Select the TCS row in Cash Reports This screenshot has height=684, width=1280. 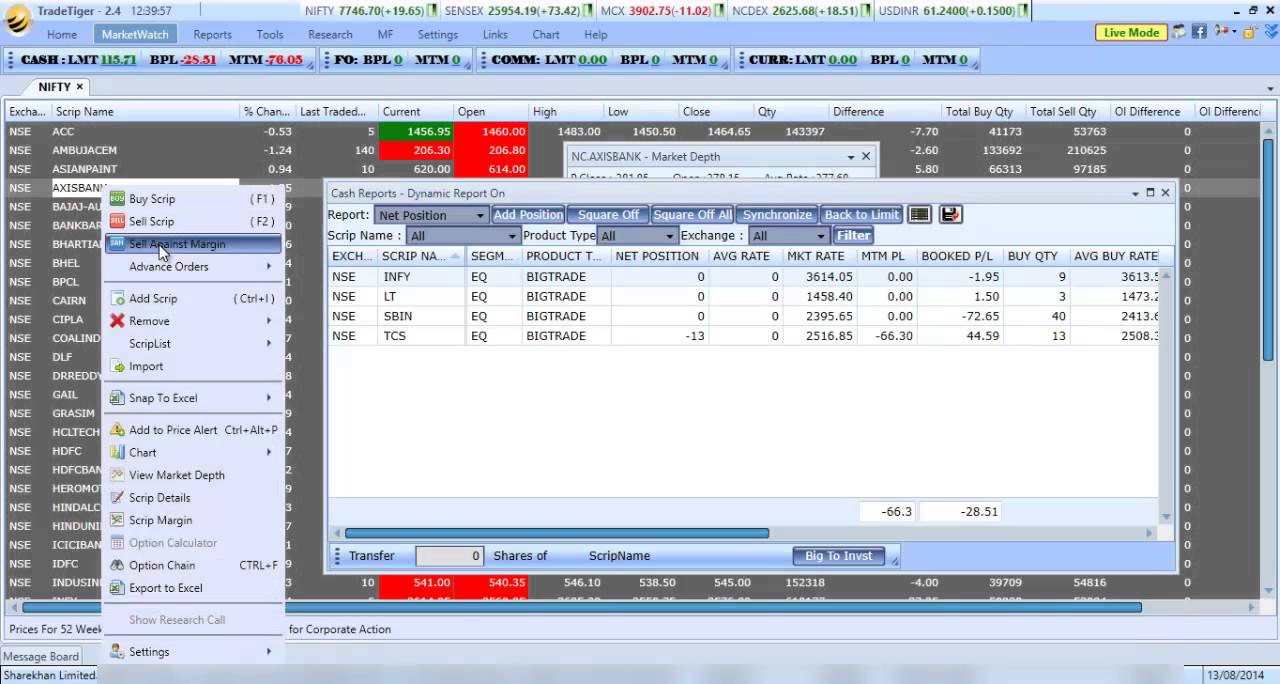743,336
